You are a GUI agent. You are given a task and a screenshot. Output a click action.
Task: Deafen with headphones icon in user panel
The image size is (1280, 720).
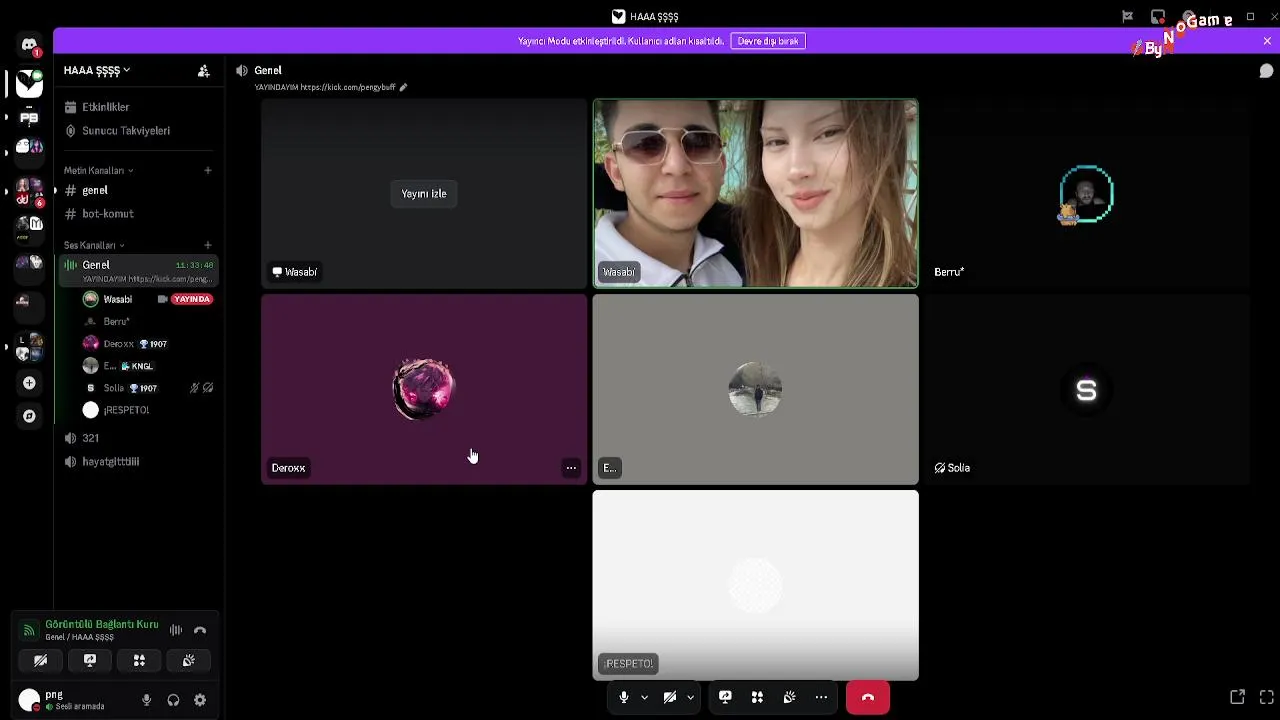pyautogui.click(x=173, y=701)
